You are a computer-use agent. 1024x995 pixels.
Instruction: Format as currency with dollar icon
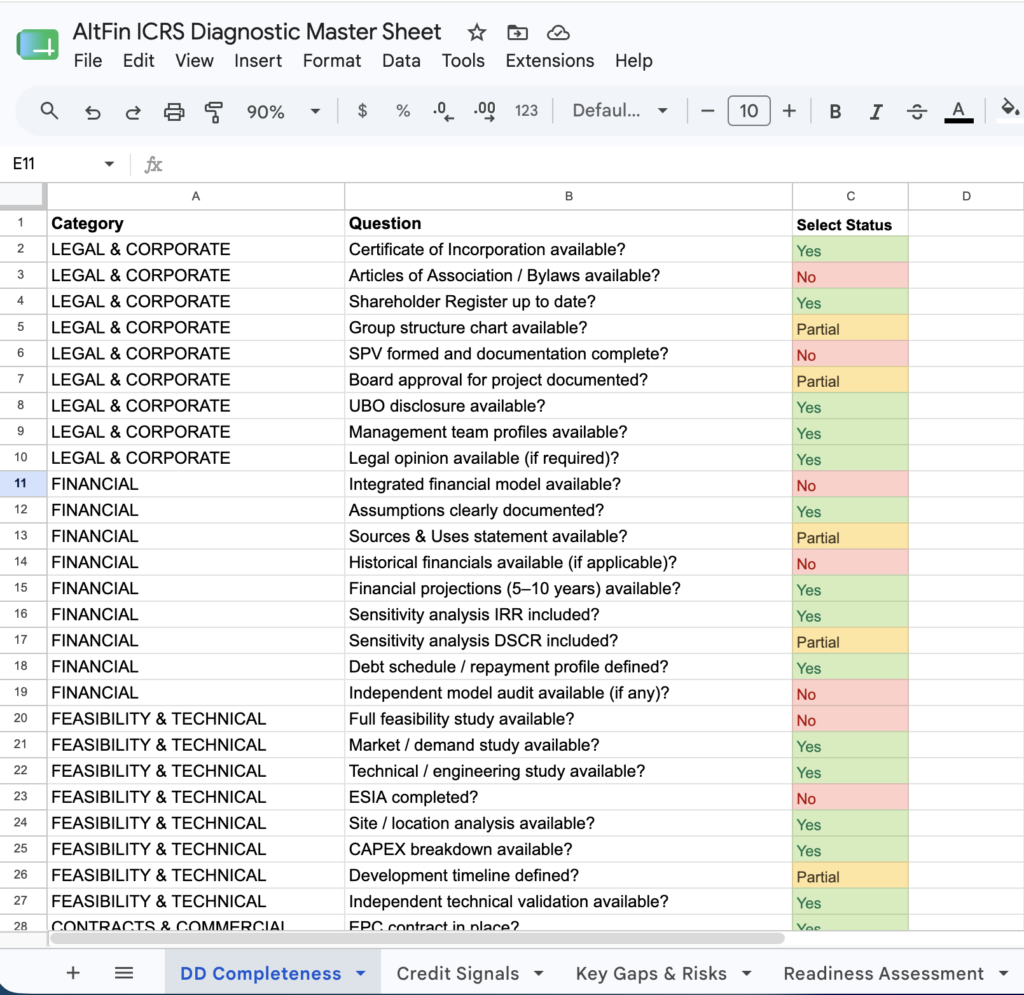[362, 111]
